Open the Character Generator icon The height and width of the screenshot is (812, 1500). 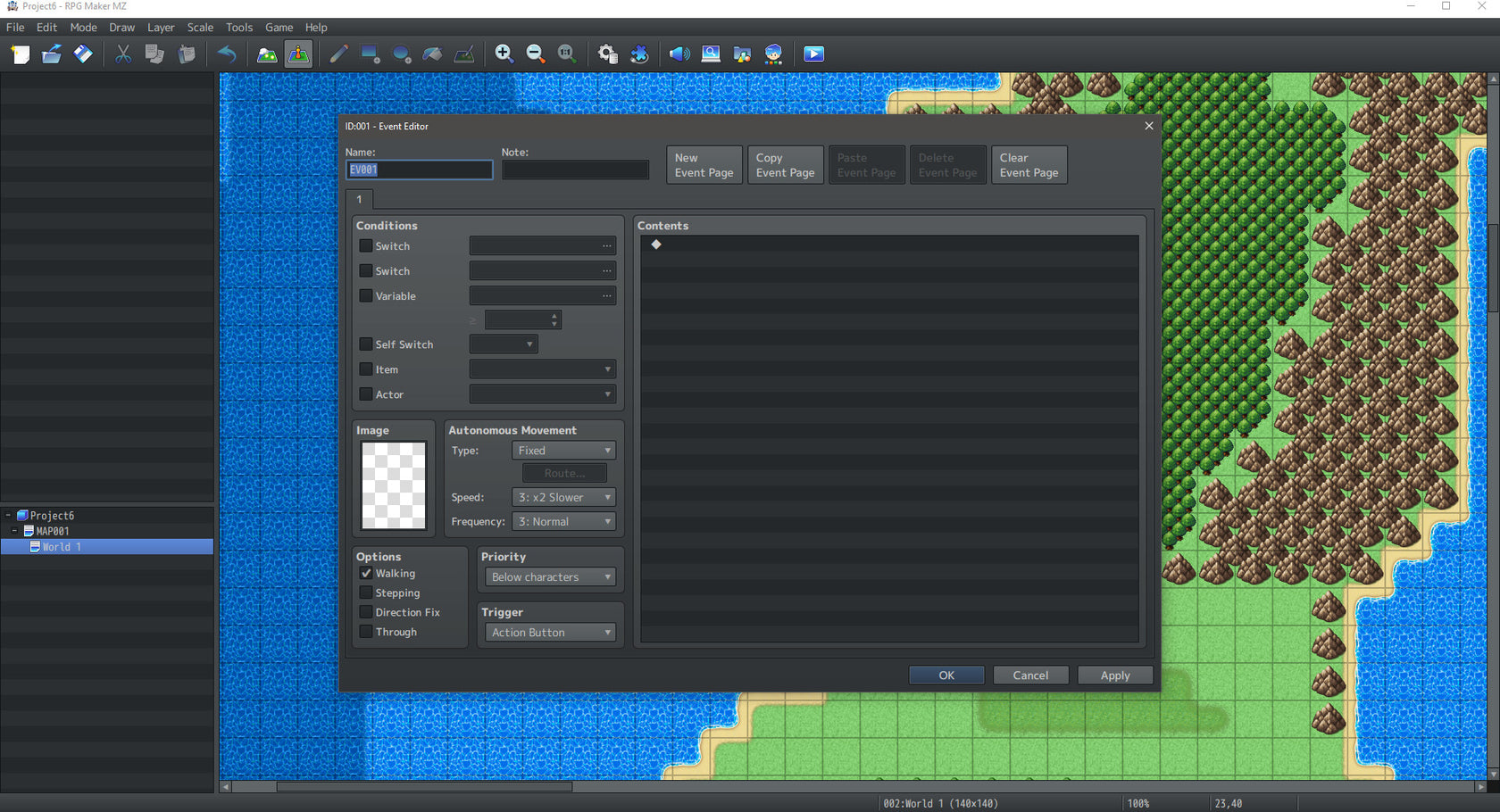(773, 54)
